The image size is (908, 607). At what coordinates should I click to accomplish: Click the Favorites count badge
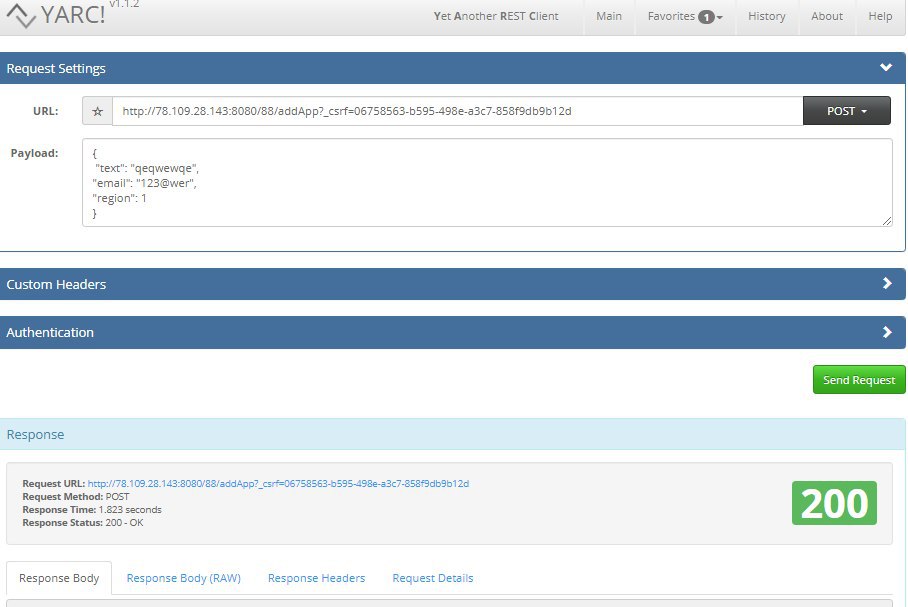coord(706,17)
